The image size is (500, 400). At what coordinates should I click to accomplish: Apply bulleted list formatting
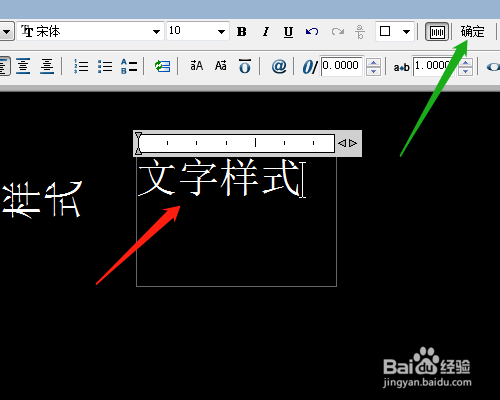click(x=105, y=66)
